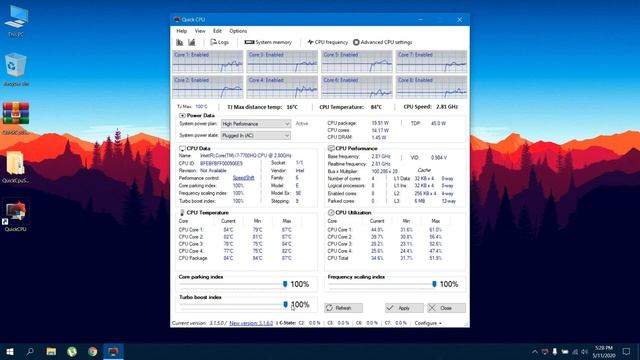Image resolution: width=640 pixels, height=360 pixels.
Task: Open the volume speaker tray icon
Action: point(584,351)
